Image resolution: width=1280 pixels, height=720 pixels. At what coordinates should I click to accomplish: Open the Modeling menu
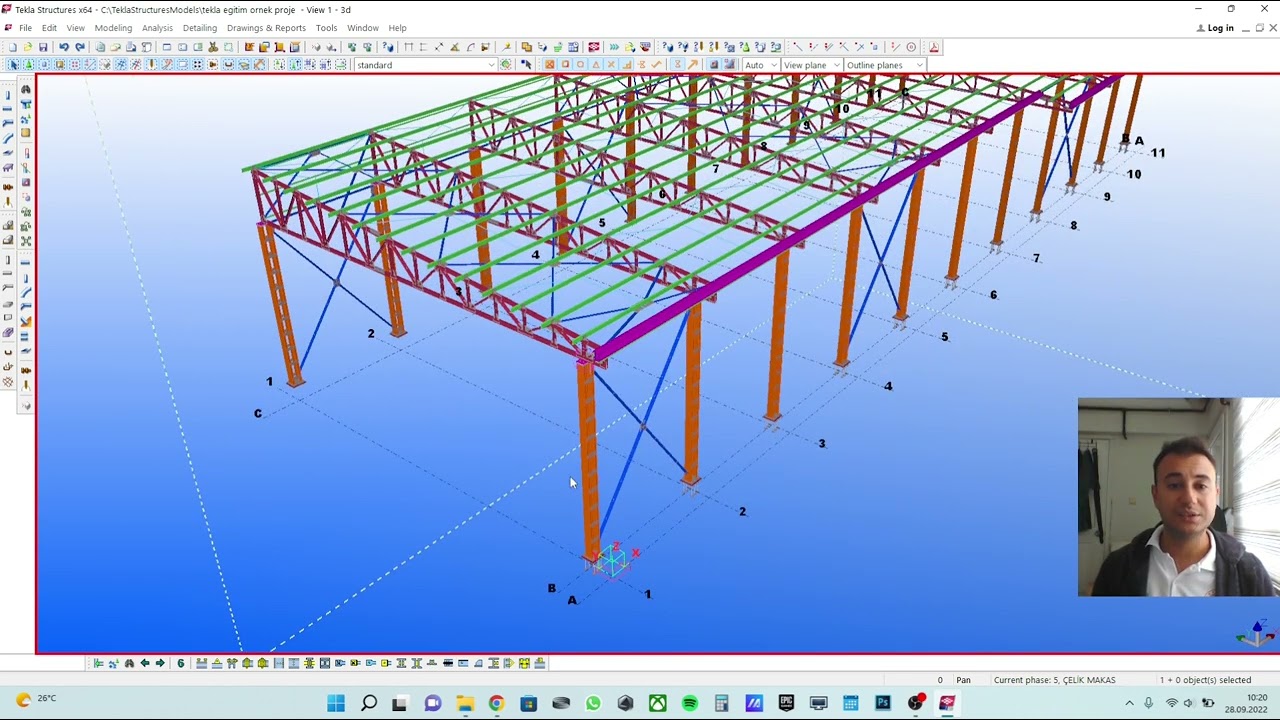click(x=113, y=28)
